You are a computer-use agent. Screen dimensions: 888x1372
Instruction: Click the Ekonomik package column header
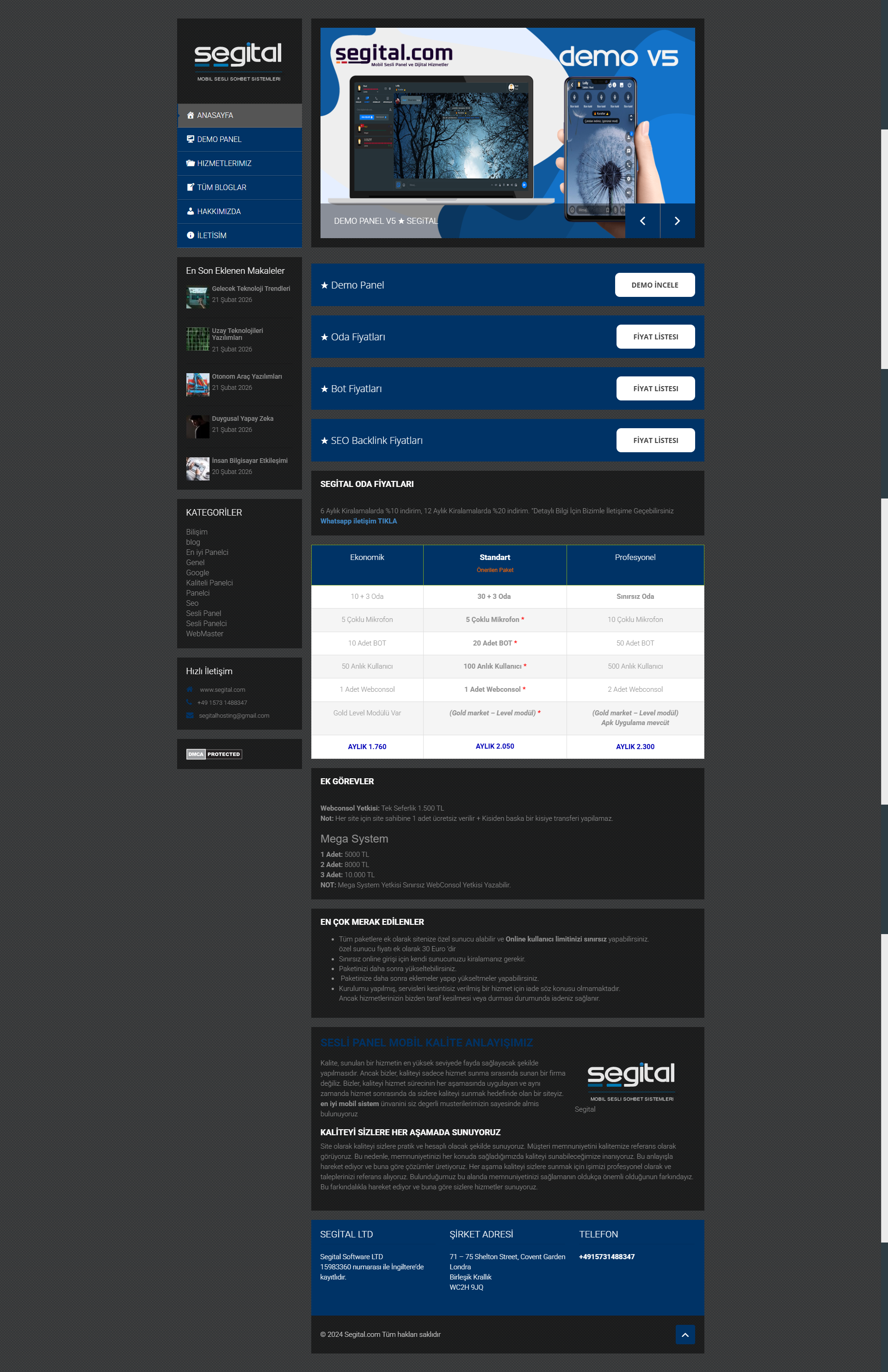(367, 565)
